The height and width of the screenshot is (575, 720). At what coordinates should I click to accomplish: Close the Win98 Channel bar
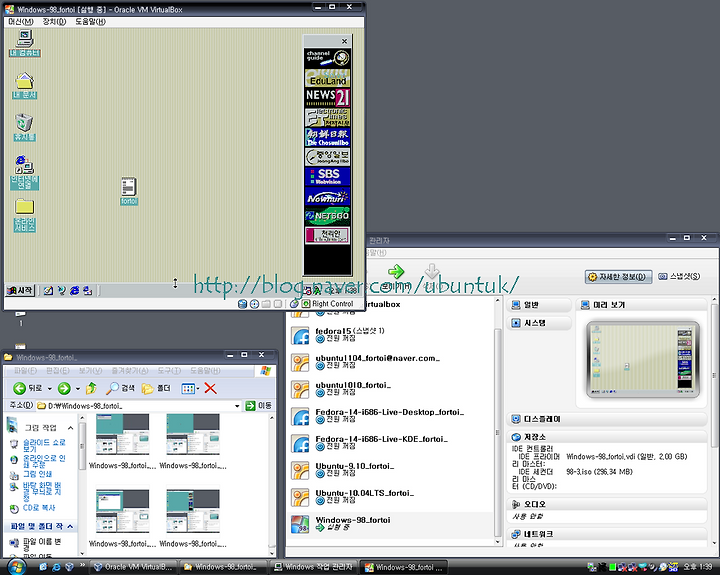[344, 41]
